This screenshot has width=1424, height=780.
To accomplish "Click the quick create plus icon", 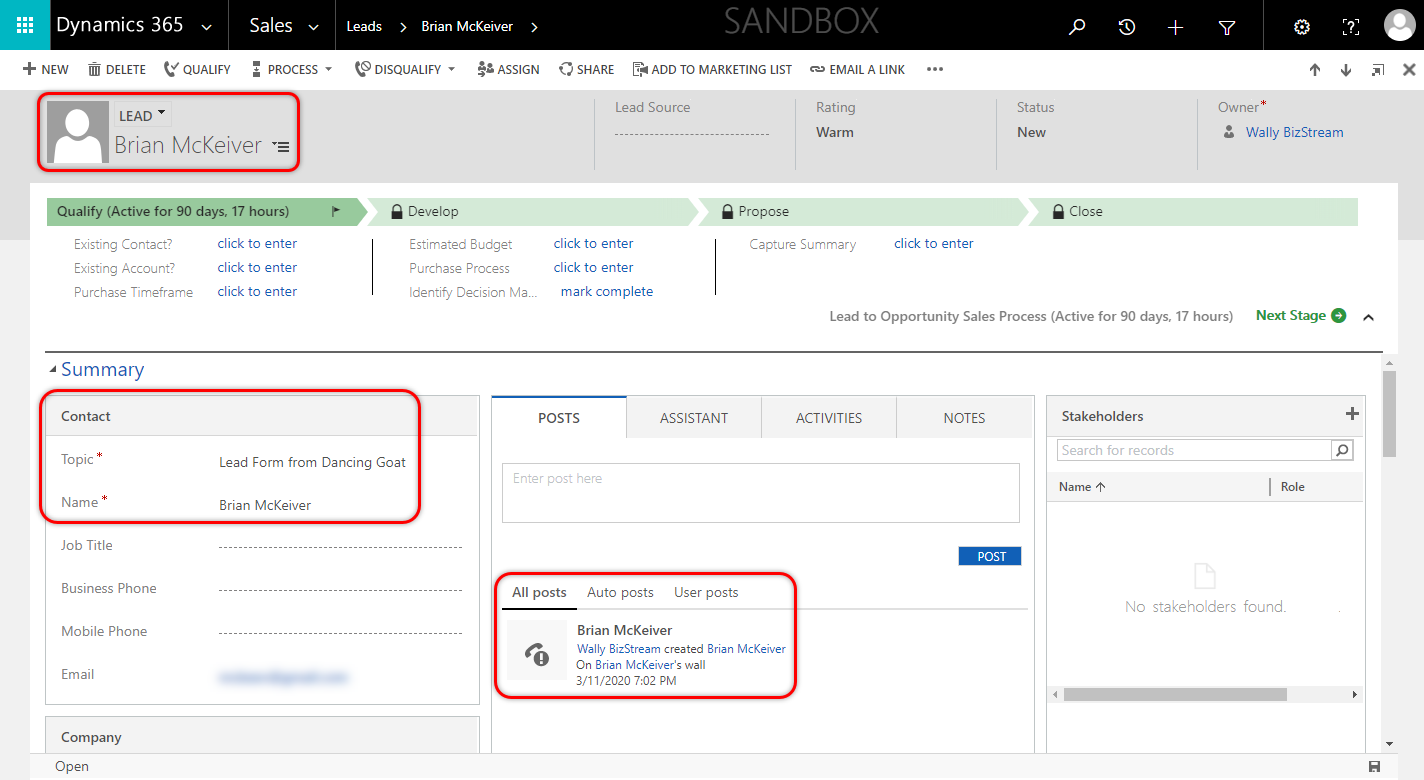I will (x=1176, y=27).
